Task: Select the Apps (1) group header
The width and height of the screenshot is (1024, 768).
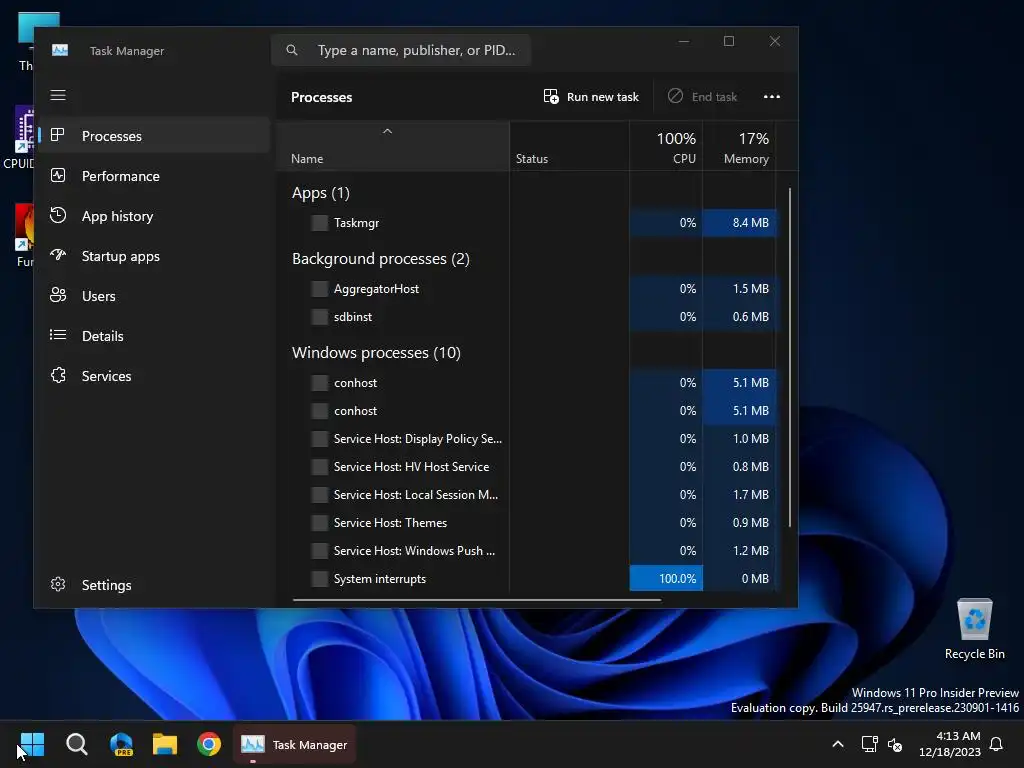Action: (321, 193)
